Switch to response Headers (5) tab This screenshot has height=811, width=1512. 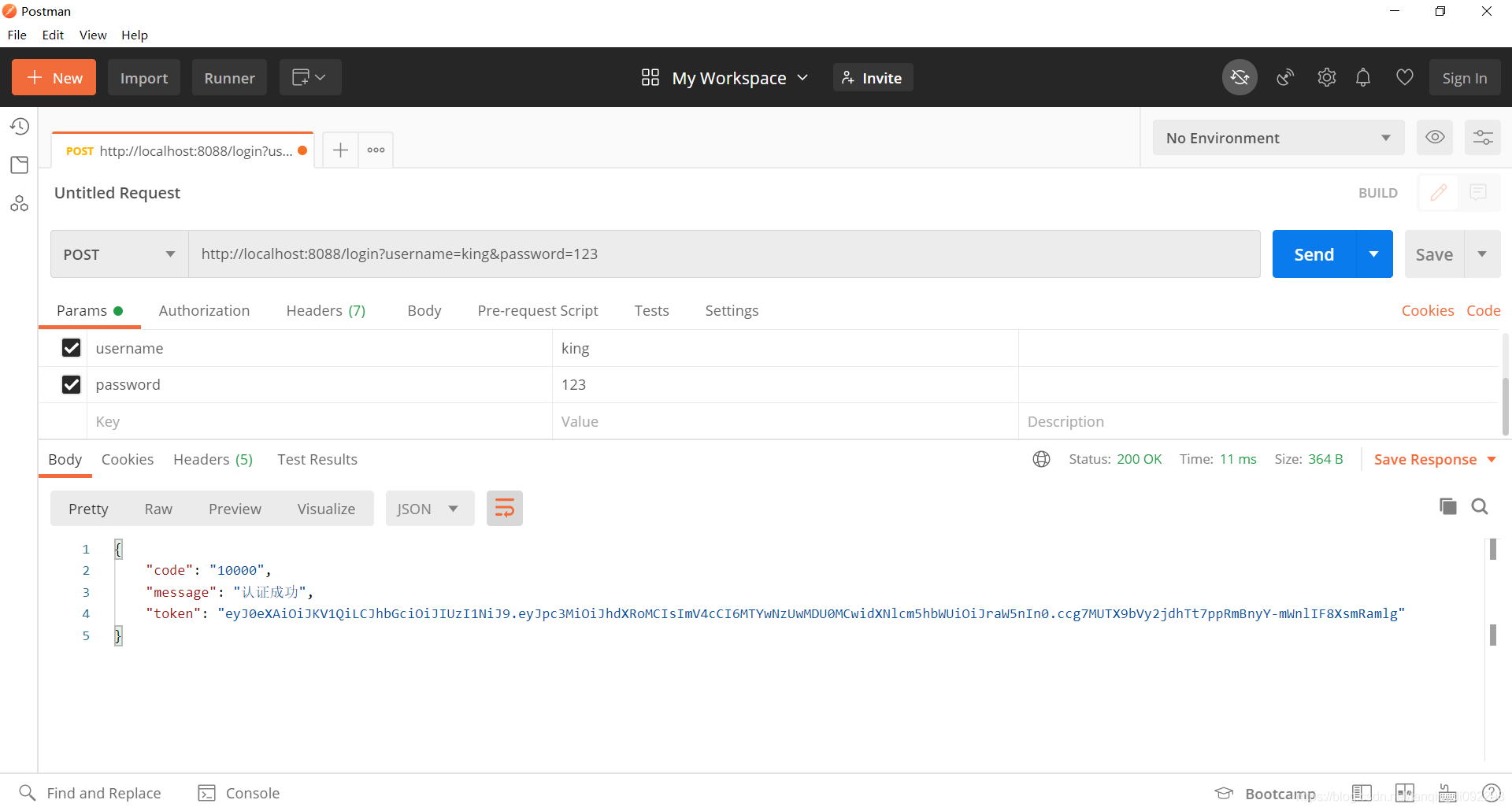click(213, 459)
